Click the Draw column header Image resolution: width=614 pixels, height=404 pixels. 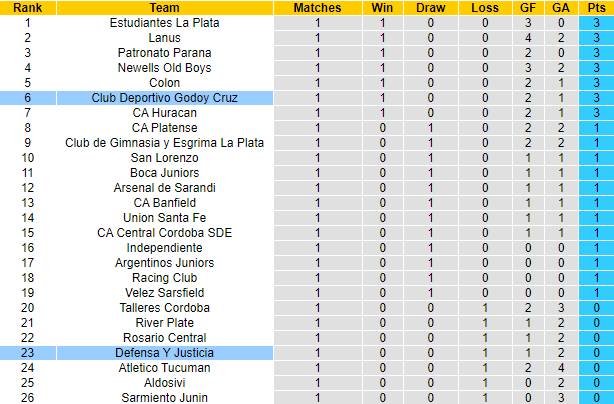click(x=432, y=8)
